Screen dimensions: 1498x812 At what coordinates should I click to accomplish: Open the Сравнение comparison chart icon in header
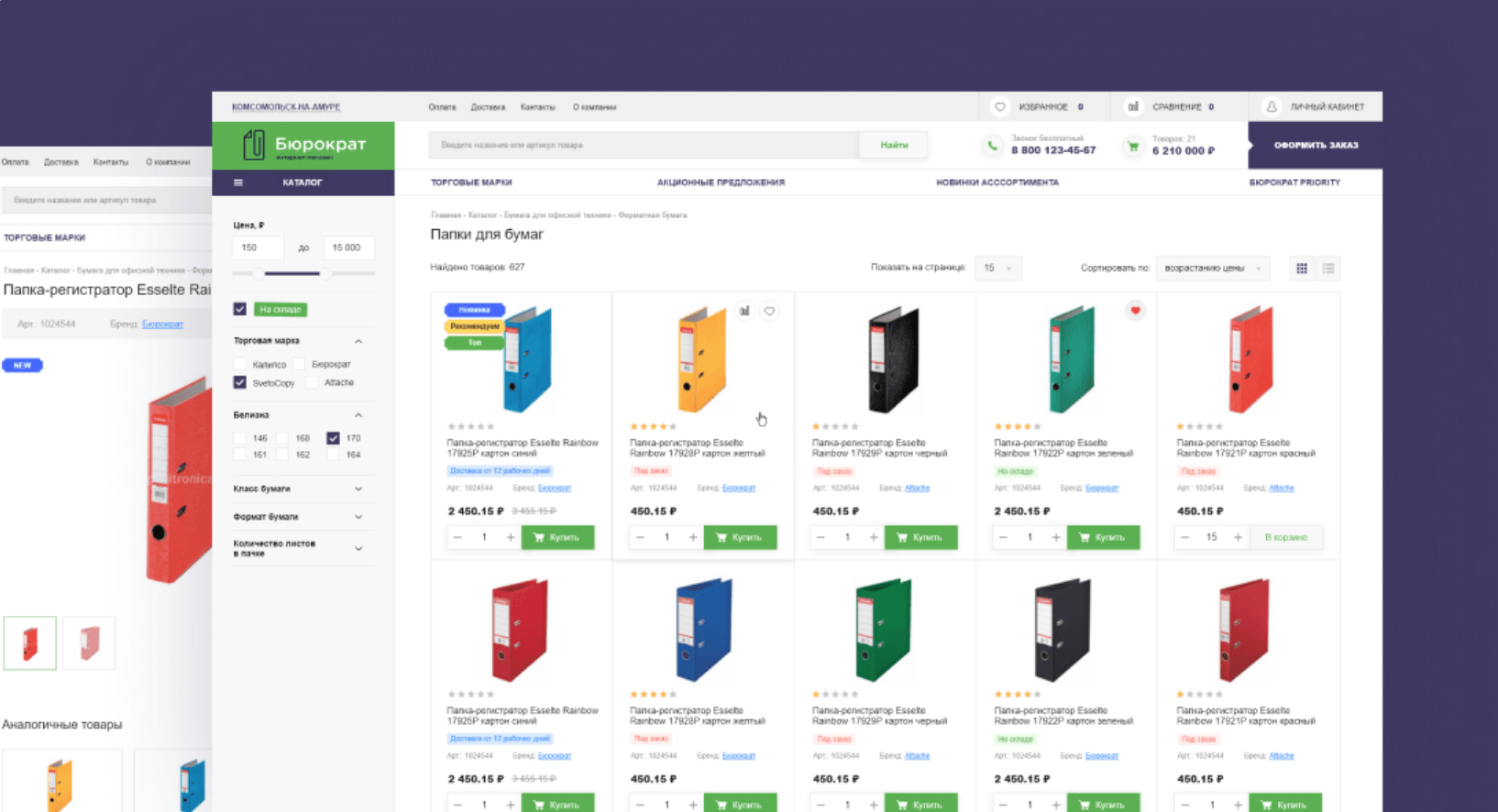pyautogui.click(x=1133, y=107)
